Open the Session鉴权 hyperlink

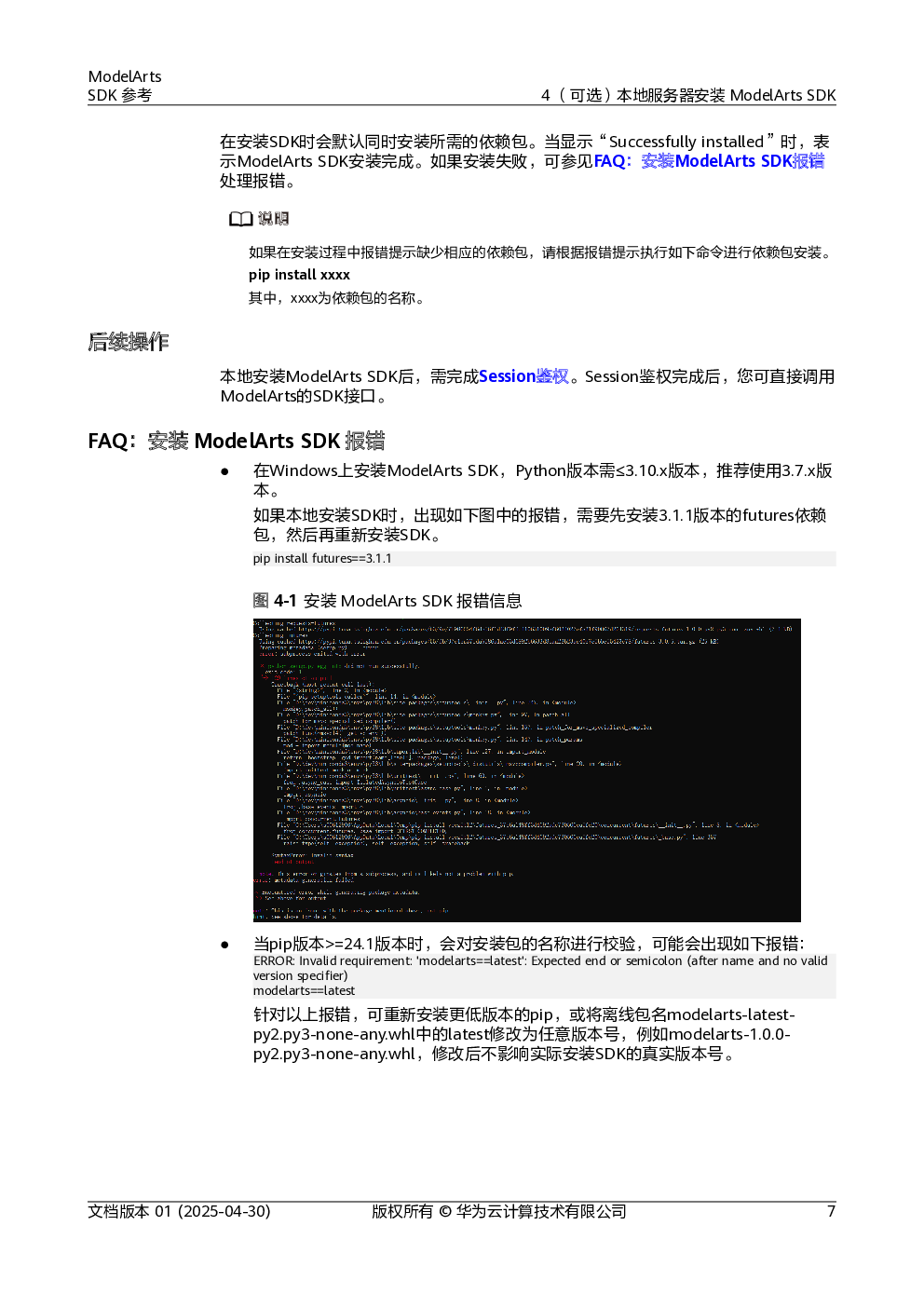523,376
